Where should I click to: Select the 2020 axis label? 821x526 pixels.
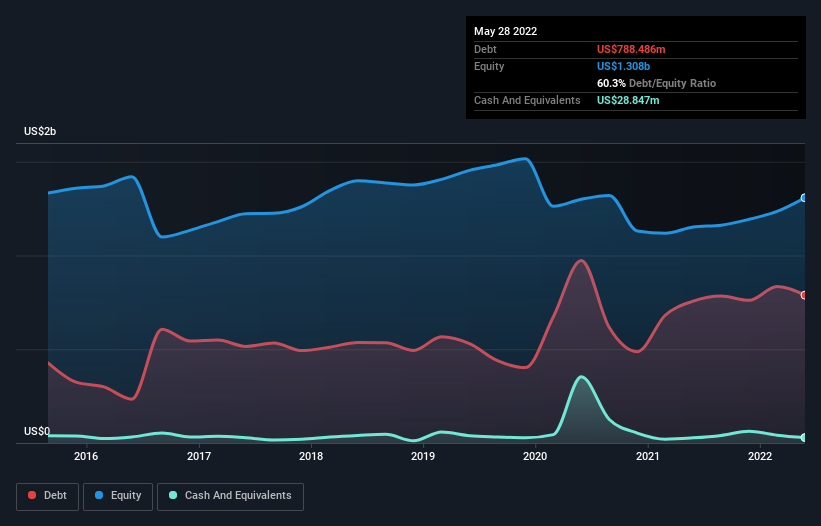tap(535, 456)
